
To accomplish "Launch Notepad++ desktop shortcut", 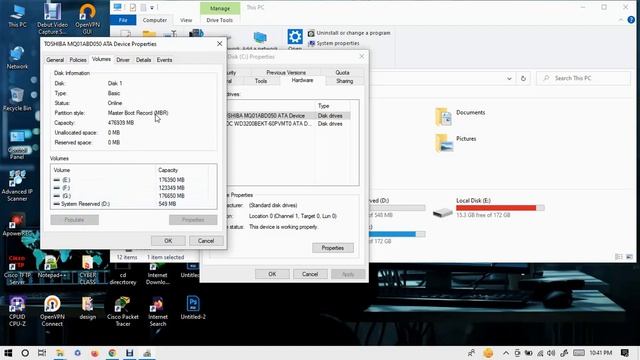I will [52, 267].
